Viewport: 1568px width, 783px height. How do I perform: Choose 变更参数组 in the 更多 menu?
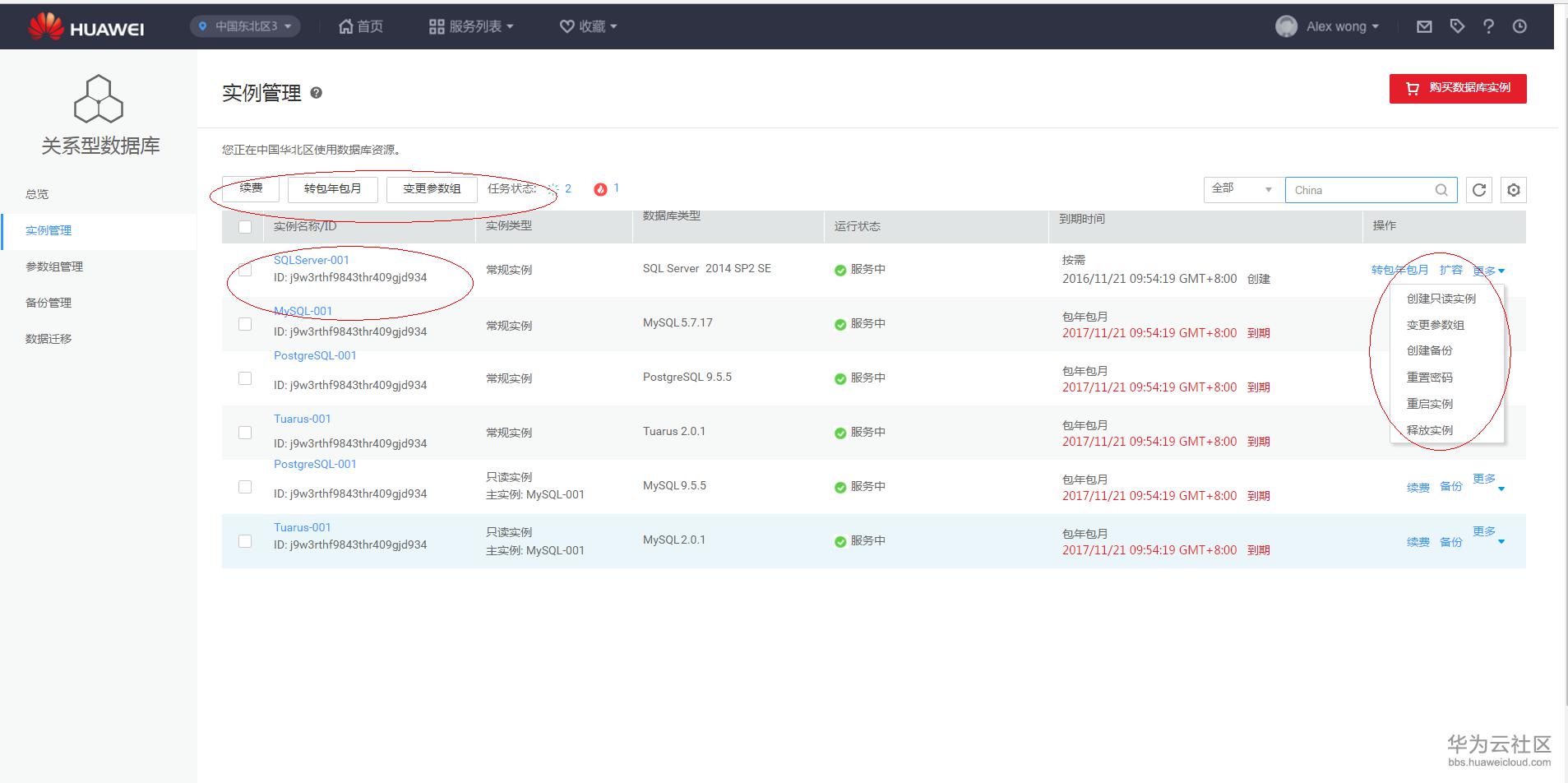pyautogui.click(x=1436, y=325)
